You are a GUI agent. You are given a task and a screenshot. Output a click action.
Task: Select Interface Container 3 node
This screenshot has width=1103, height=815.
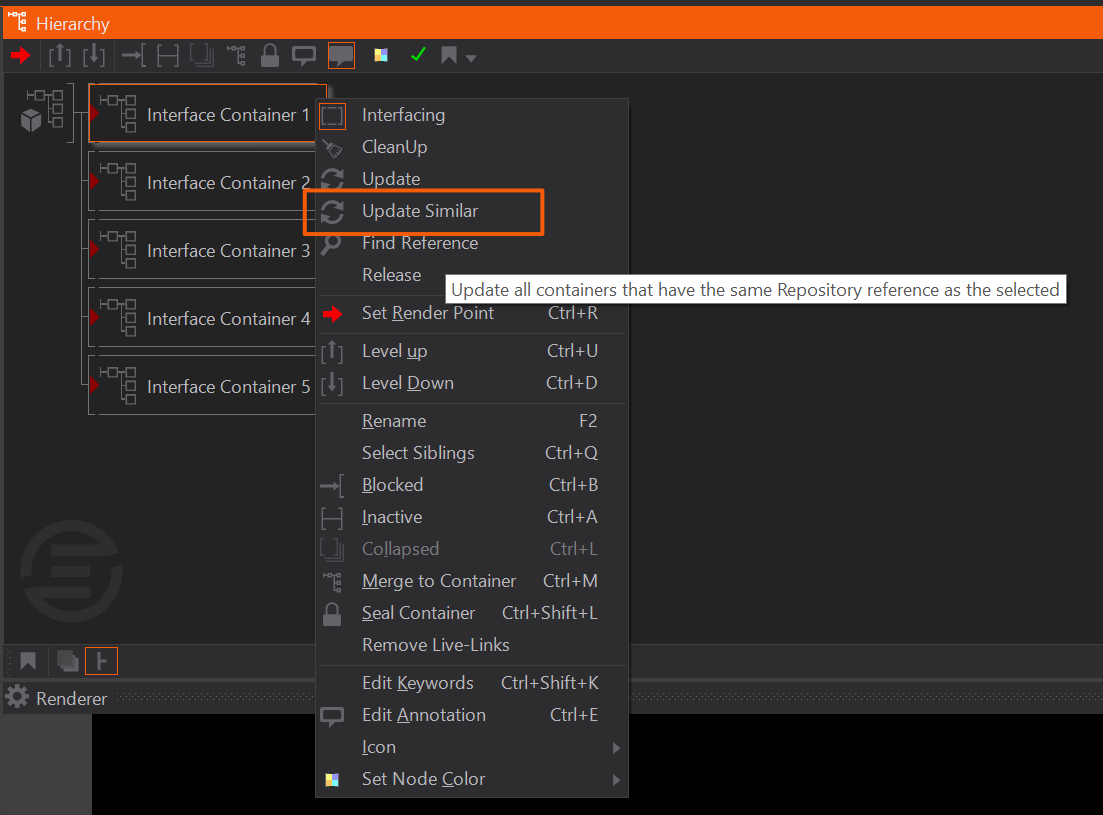[203, 250]
